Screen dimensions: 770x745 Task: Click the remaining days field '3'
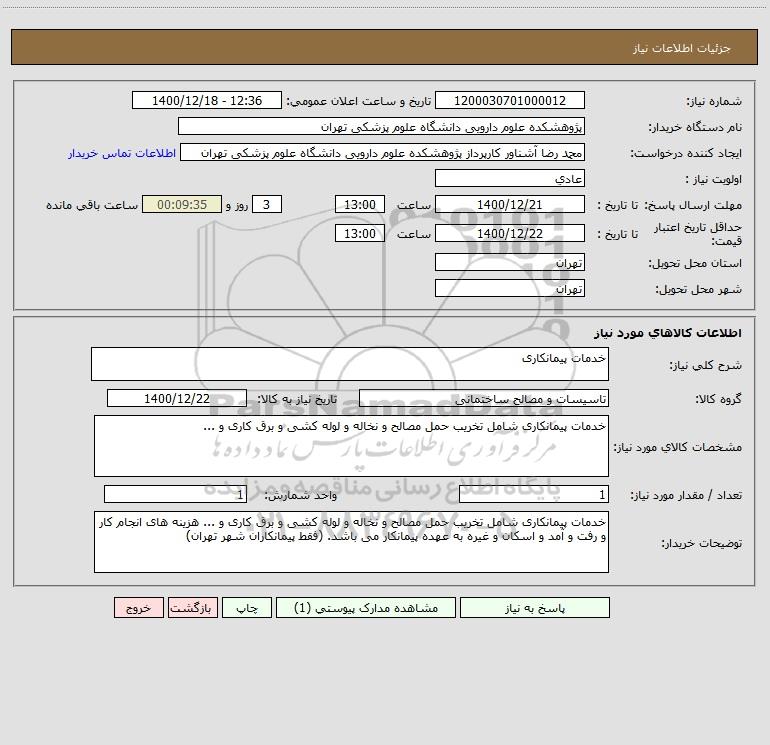pyautogui.click(x=267, y=204)
